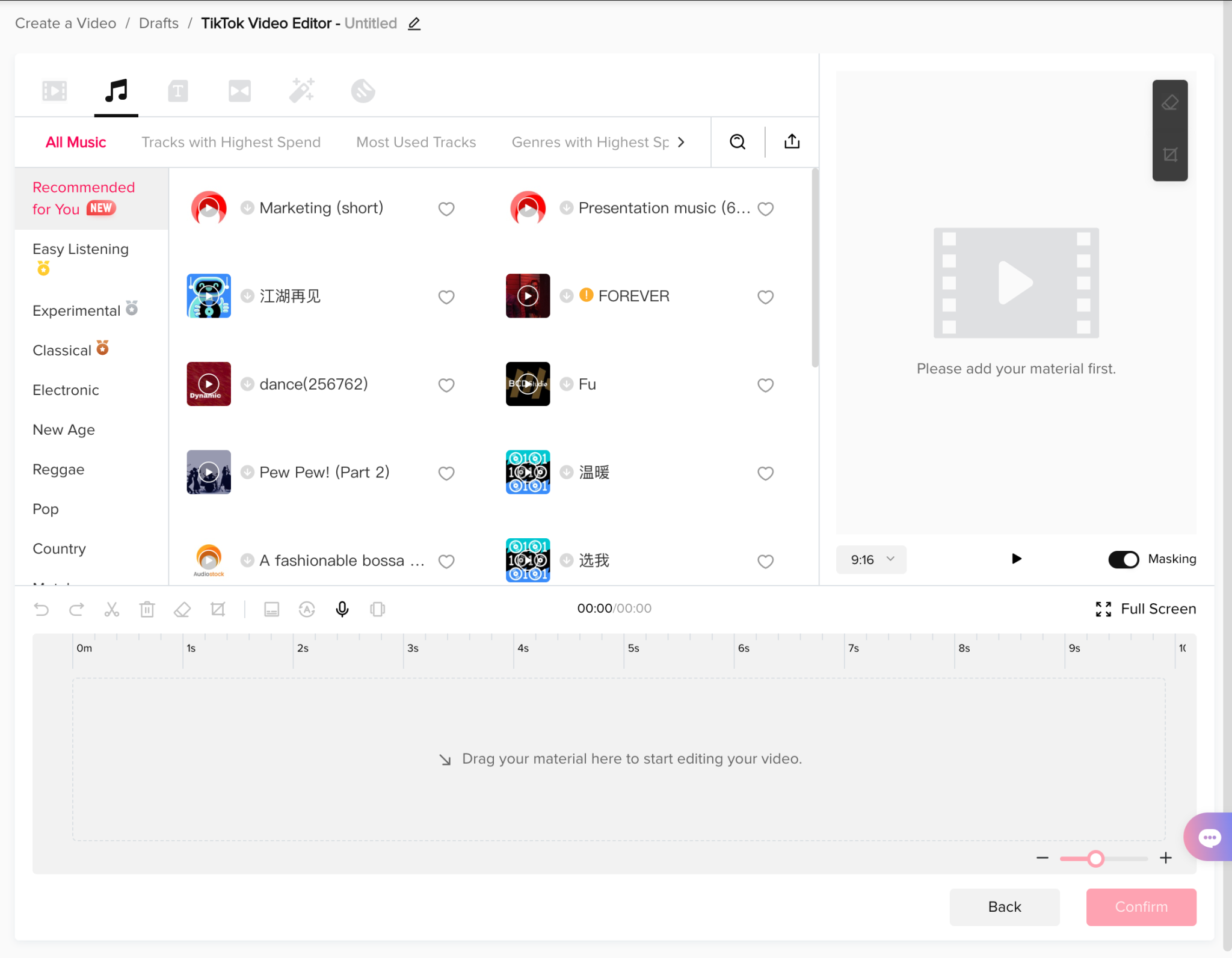Screen dimensions: 1232x958
Task: Select the Electronic genre
Action: point(66,390)
